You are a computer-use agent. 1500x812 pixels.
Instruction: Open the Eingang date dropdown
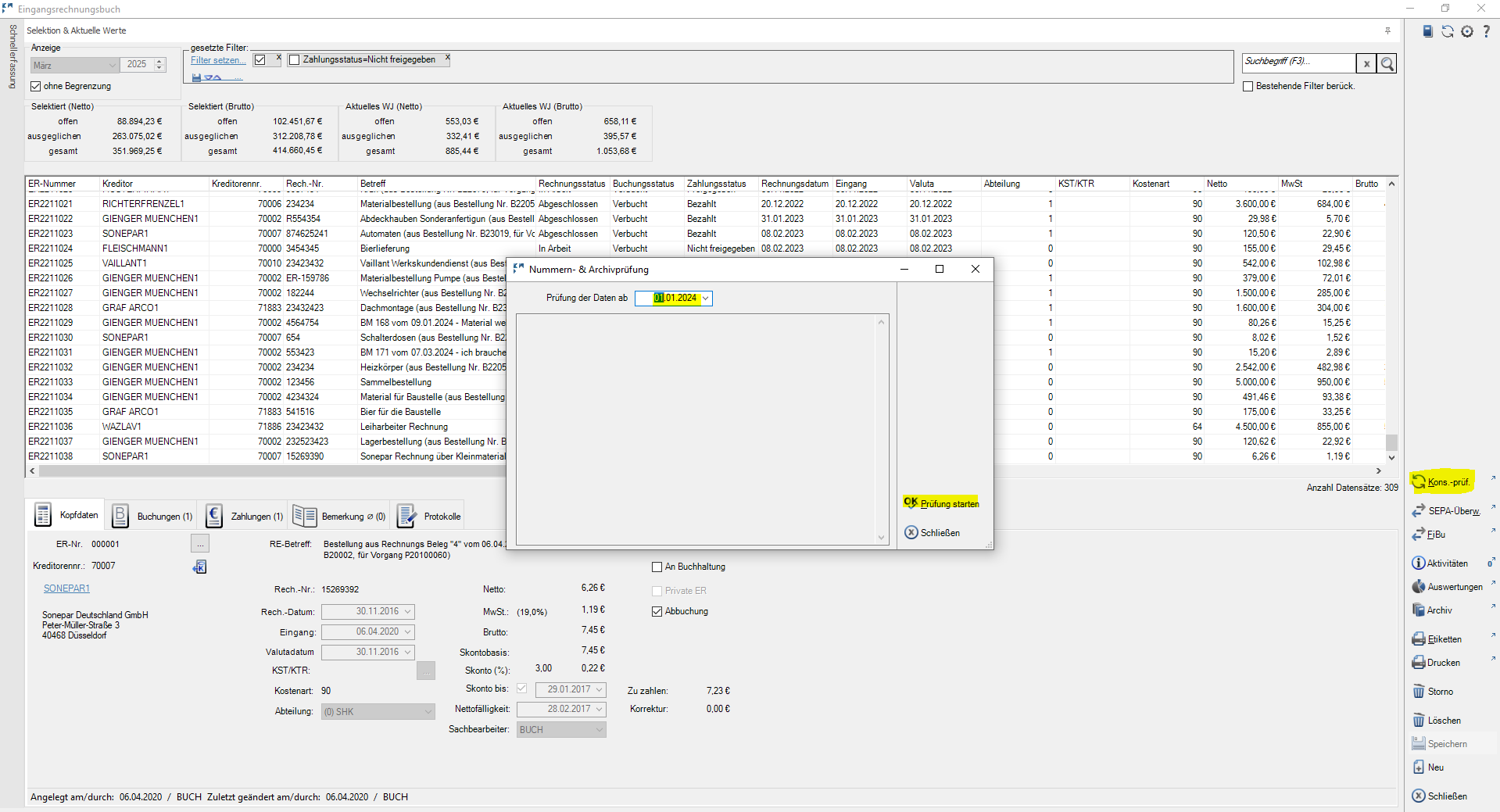(x=408, y=631)
